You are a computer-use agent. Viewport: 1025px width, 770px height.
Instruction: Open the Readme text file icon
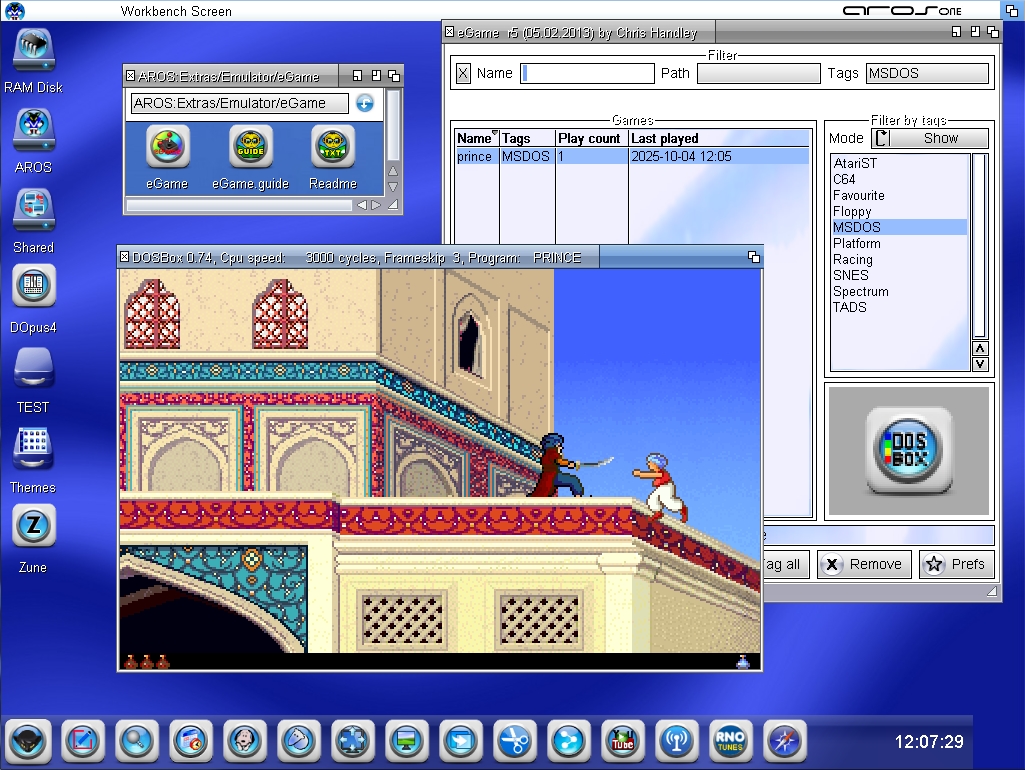(333, 147)
